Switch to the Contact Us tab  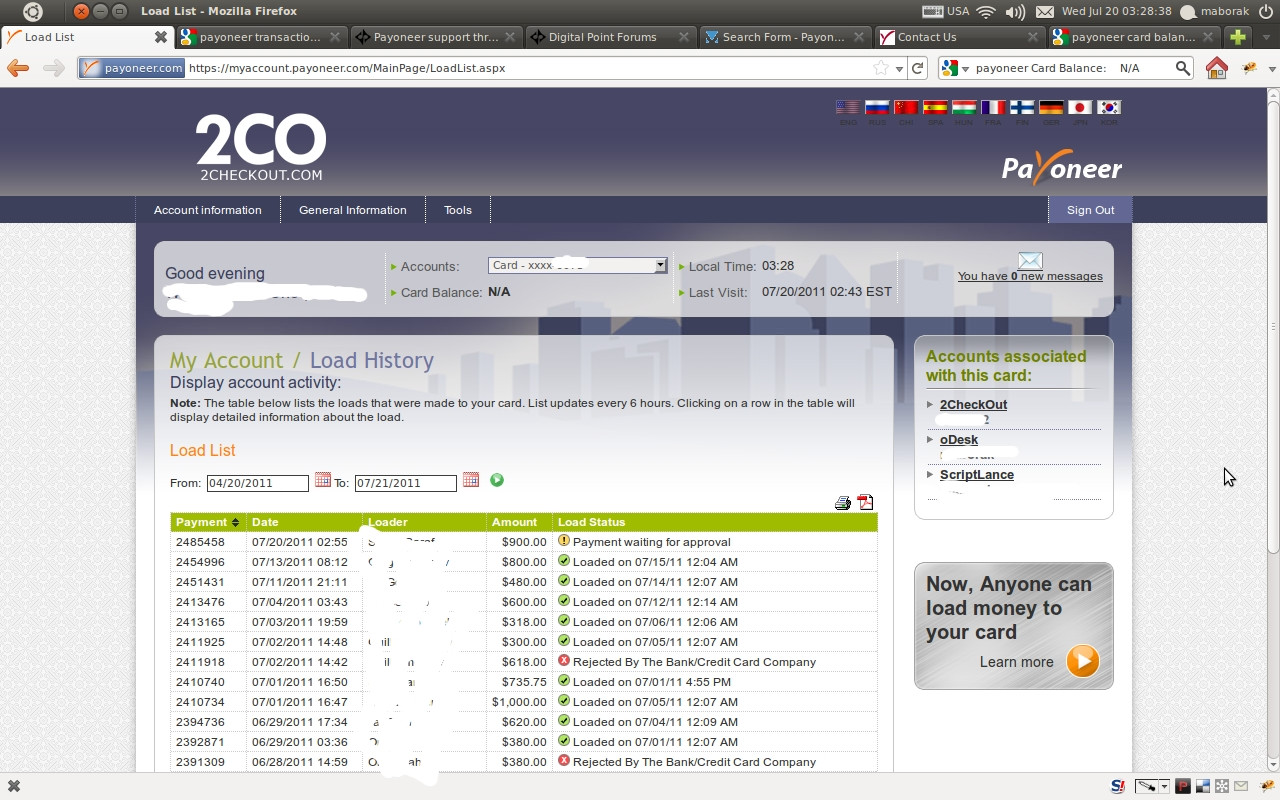(x=959, y=37)
